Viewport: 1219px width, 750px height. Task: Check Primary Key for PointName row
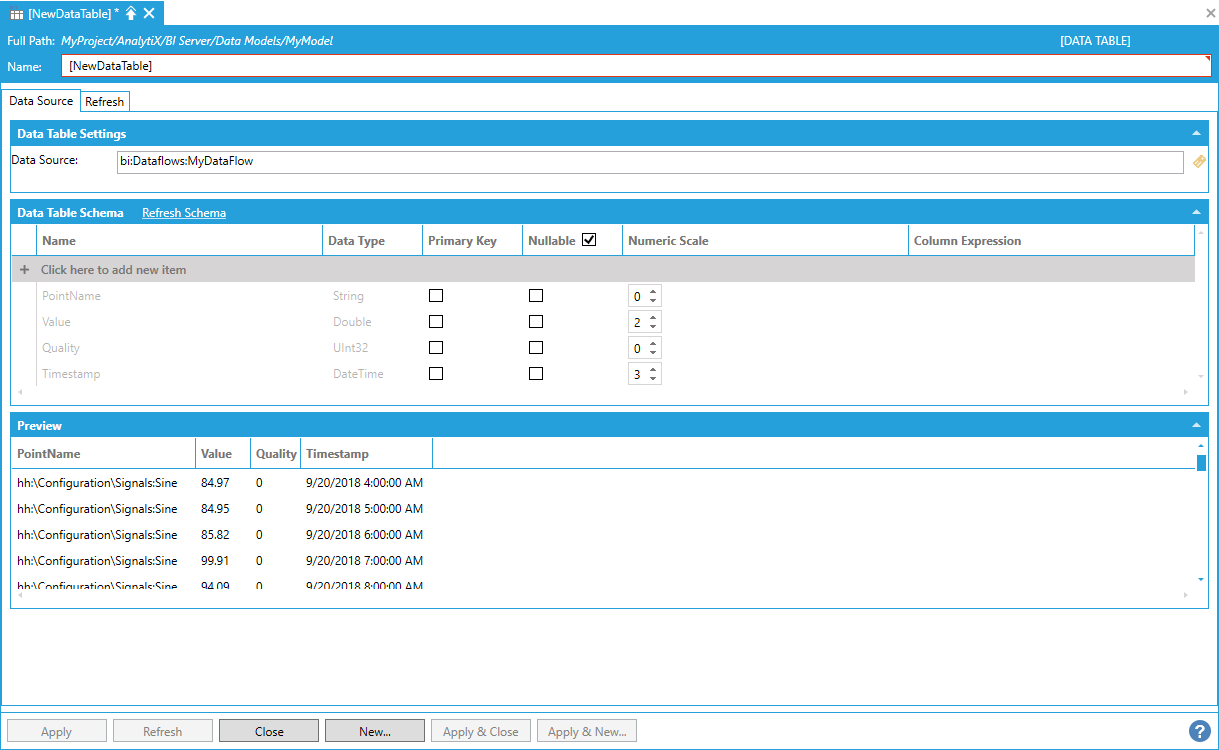436,296
